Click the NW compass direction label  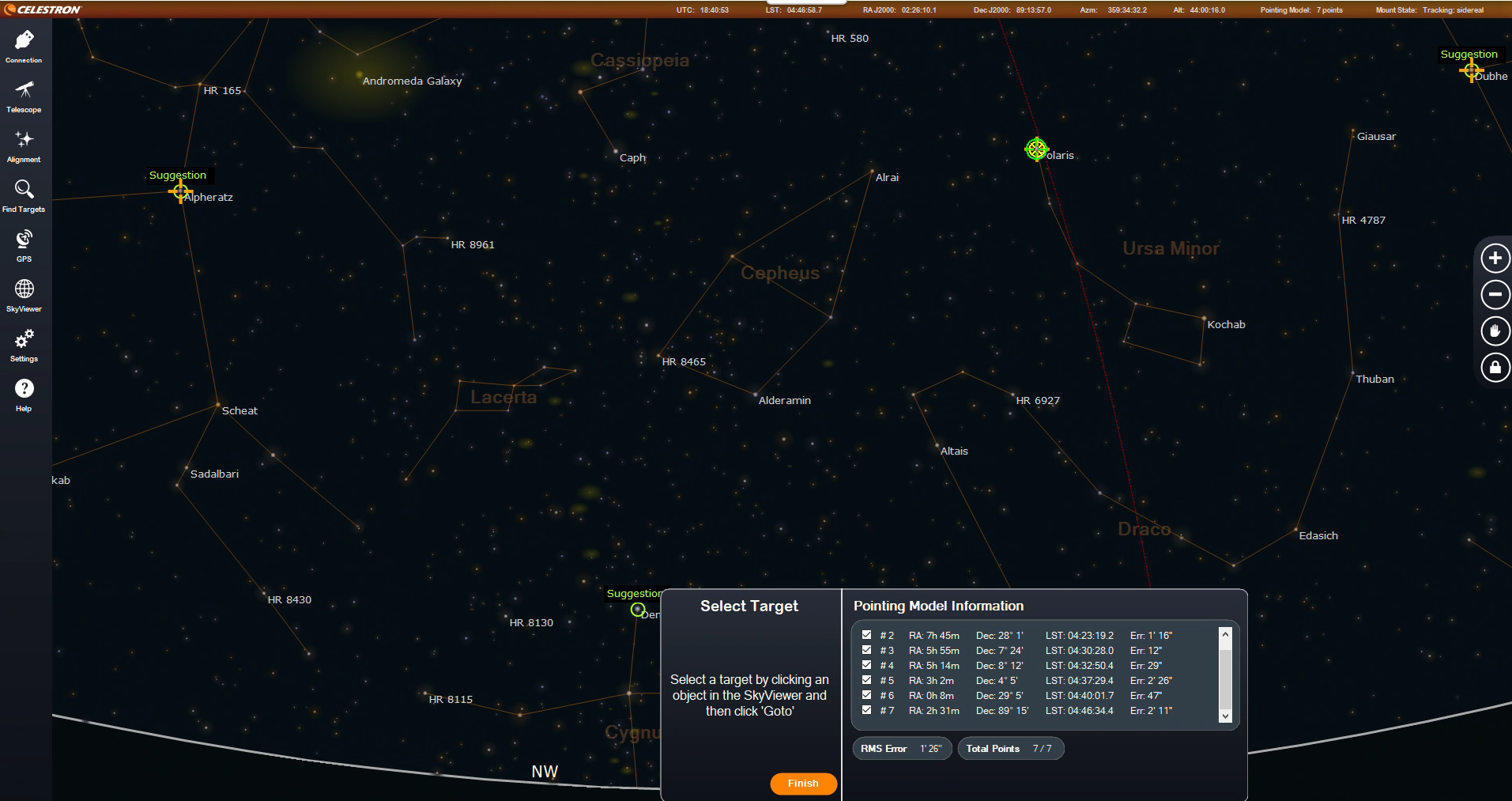pyautogui.click(x=545, y=772)
